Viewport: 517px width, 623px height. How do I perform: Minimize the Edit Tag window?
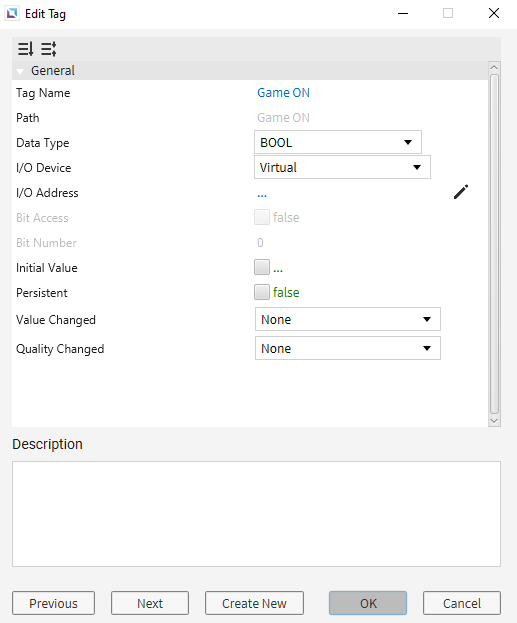pos(403,13)
